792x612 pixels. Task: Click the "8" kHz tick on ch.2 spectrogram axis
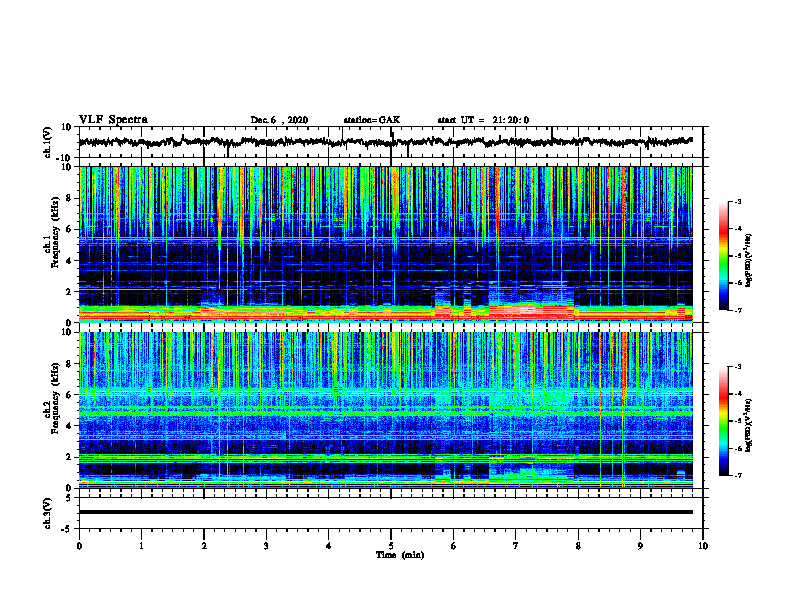point(69,364)
